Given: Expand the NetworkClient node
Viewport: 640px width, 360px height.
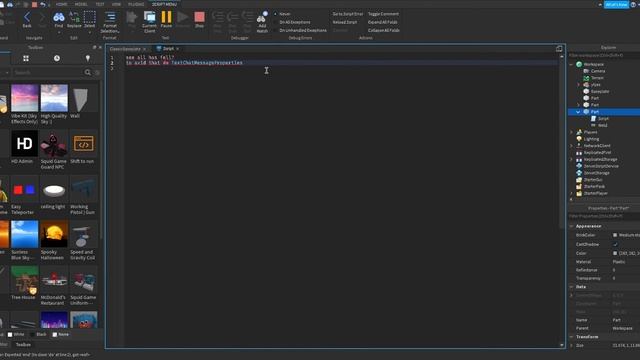Looking at the screenshot, I should 571,146.
